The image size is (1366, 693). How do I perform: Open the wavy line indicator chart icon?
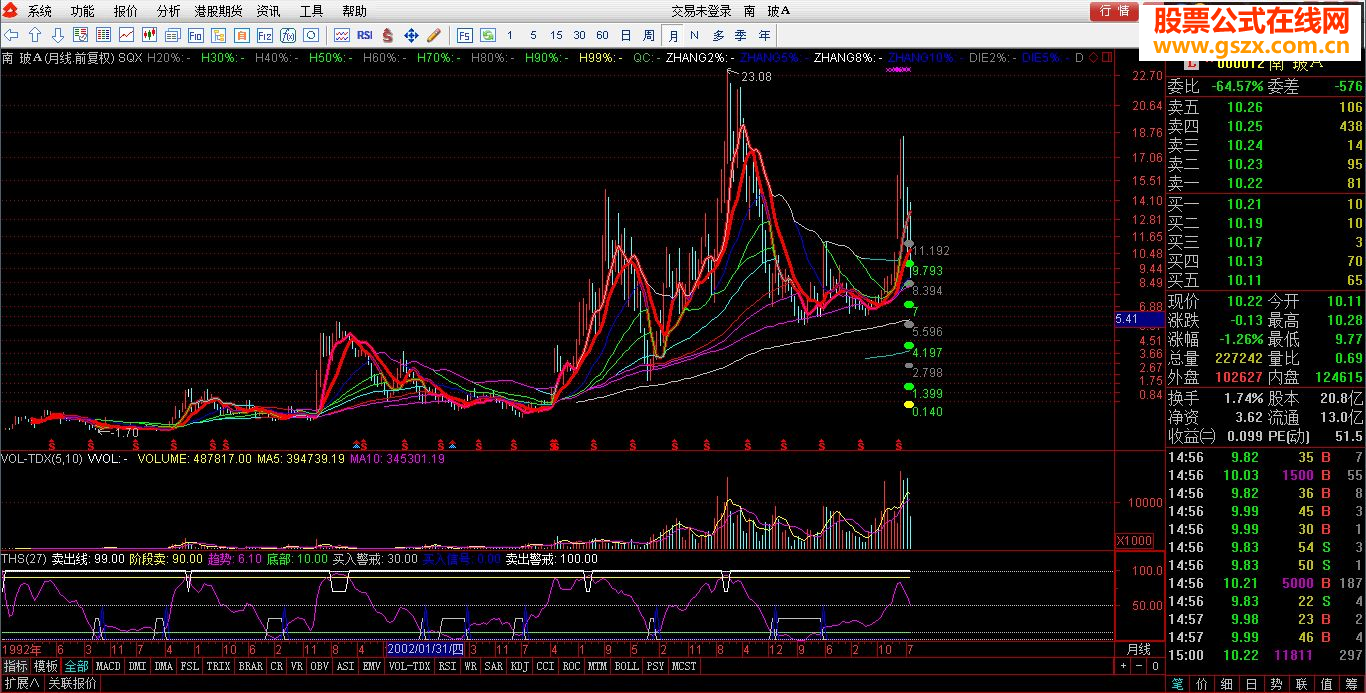tap(342, 35)
